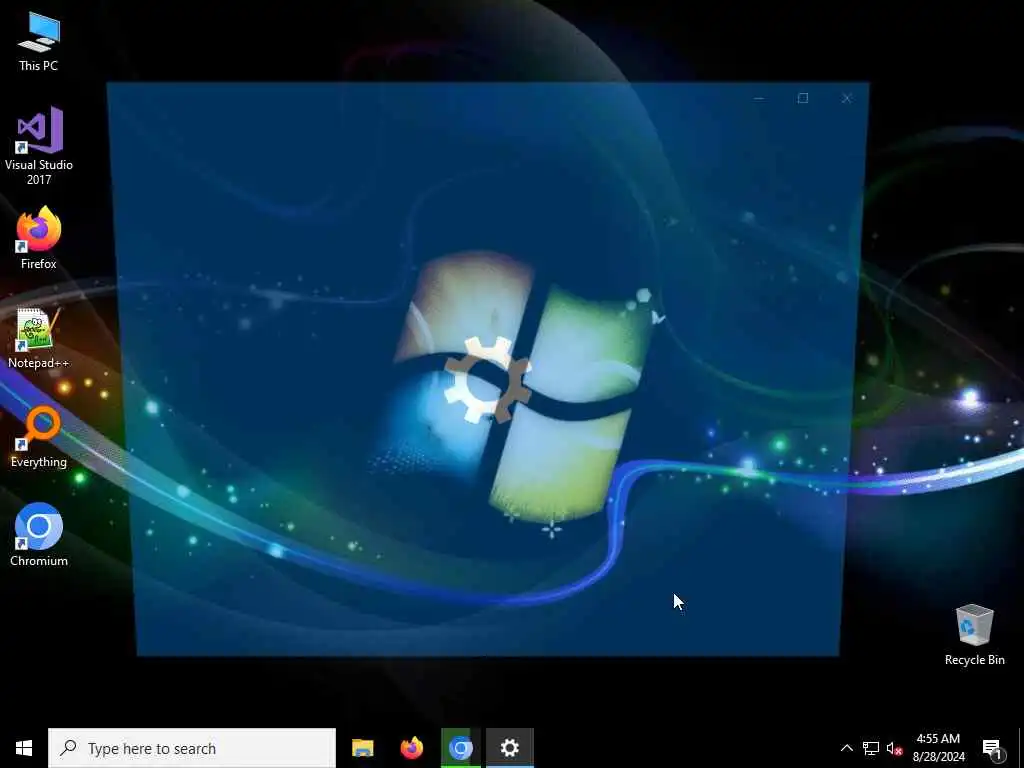Select the Notepad++ desktop shortcut
This screenshot has height=768, width=1024.
(x=39, y=338)
